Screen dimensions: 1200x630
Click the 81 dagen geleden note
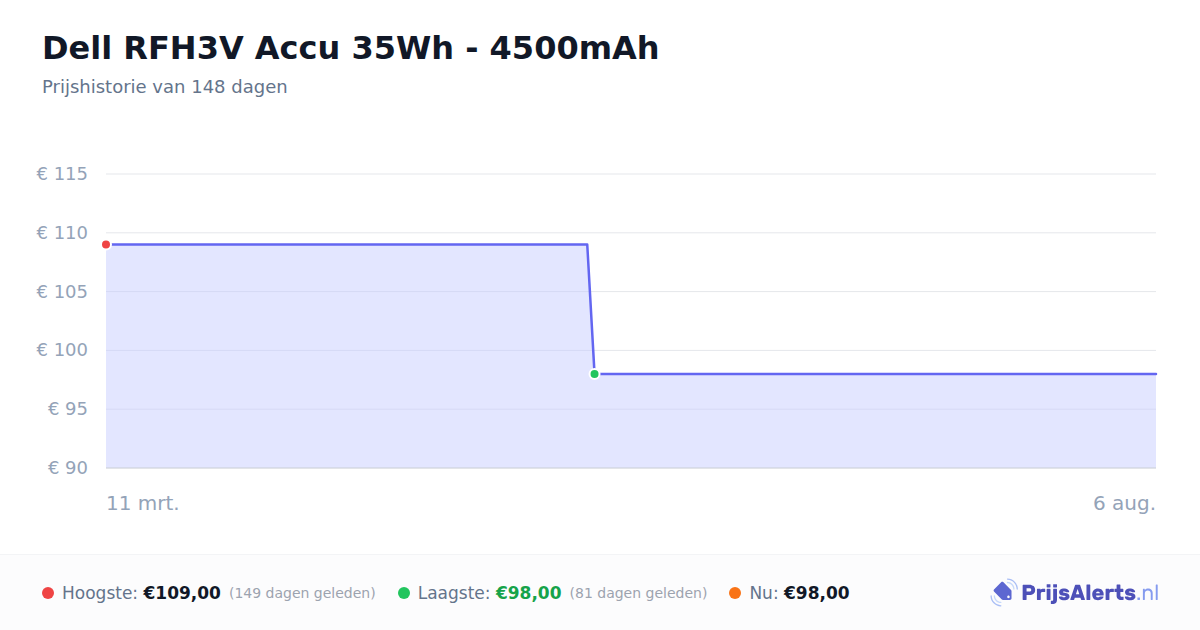(x=638, y=593)
